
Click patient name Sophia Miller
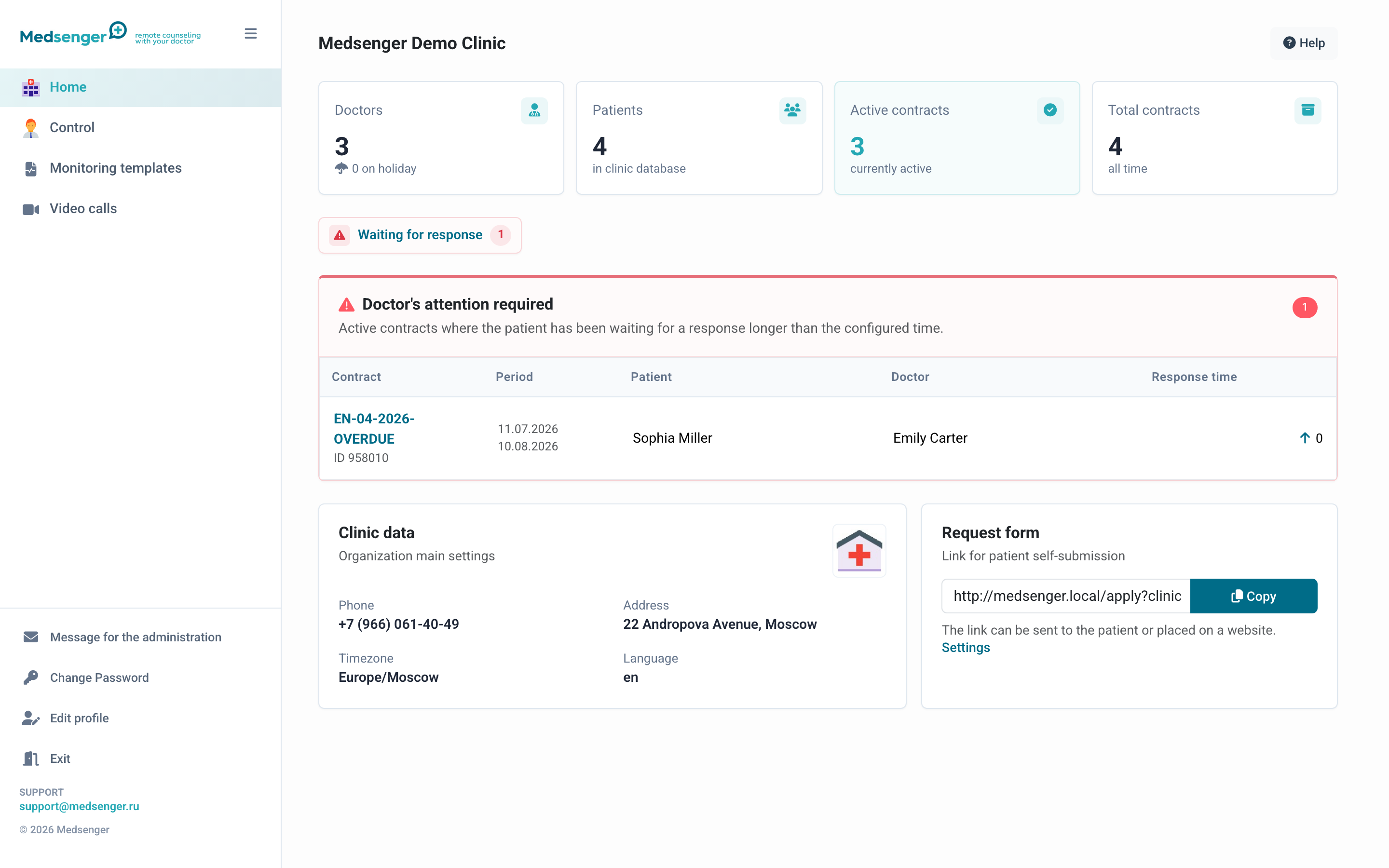tap(672, 439)
